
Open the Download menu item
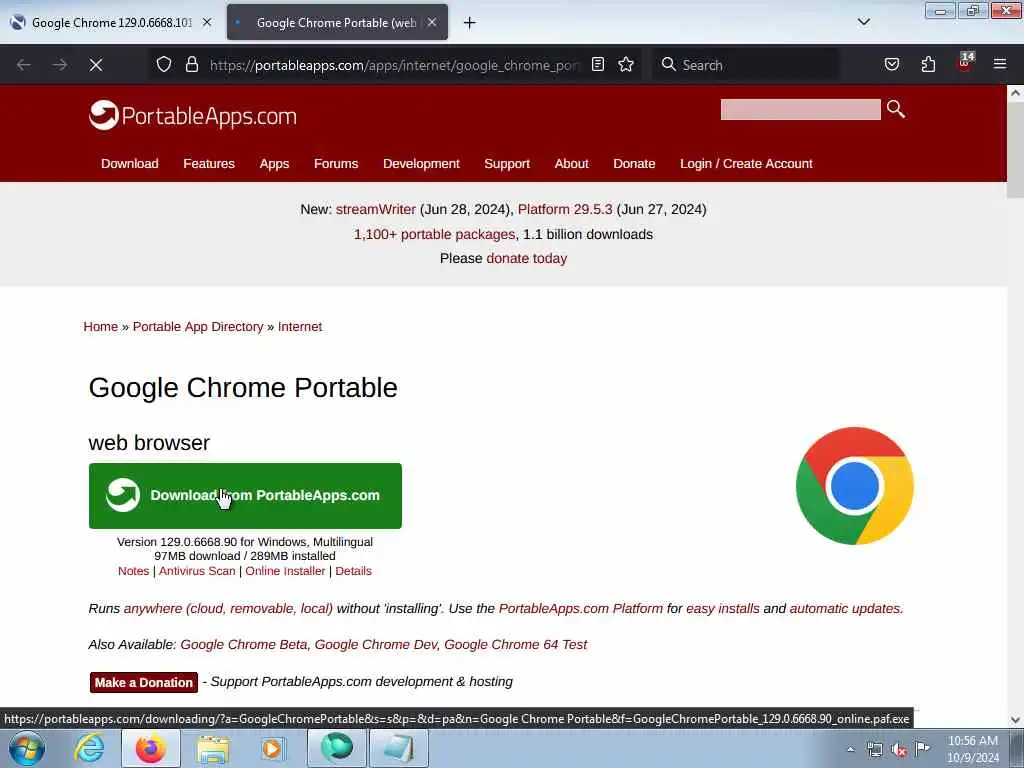[x=129, y=164]
